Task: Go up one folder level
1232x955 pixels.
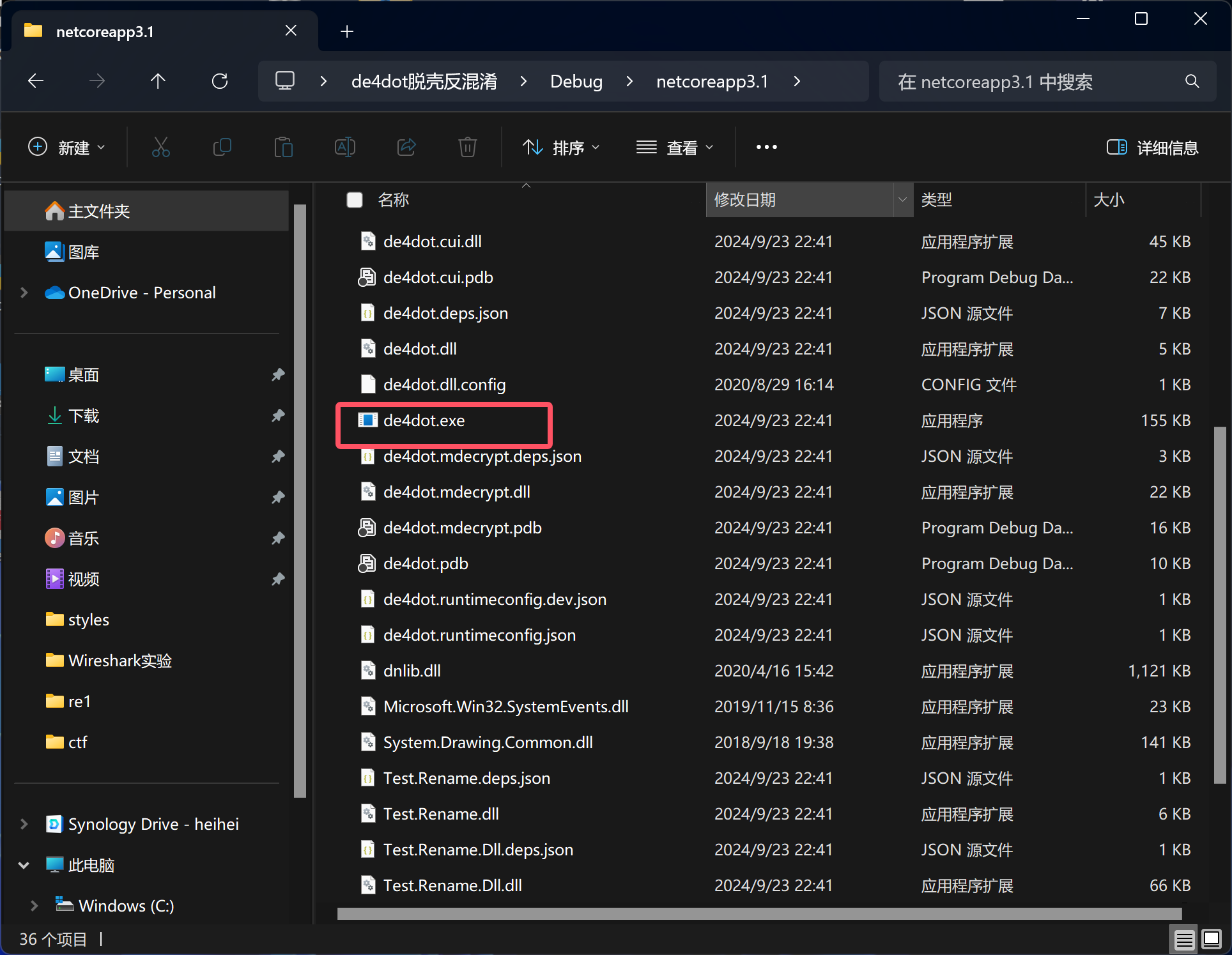Action: (x=158, y=81)
